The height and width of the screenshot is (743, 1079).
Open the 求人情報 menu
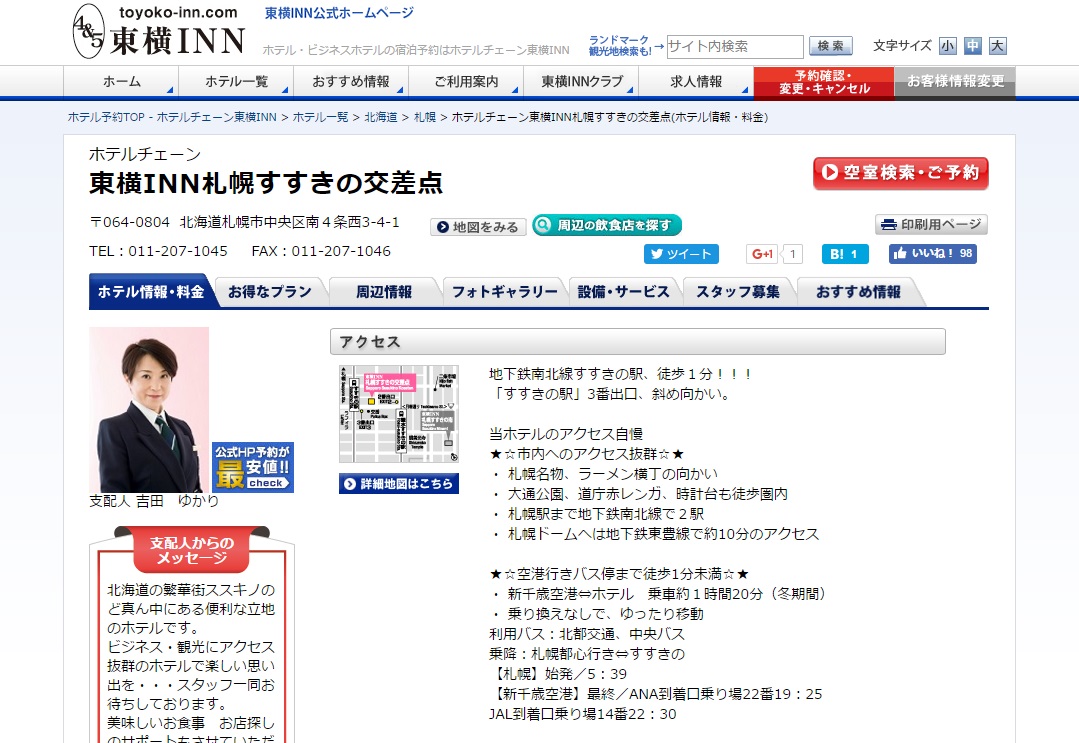[696, 82]
